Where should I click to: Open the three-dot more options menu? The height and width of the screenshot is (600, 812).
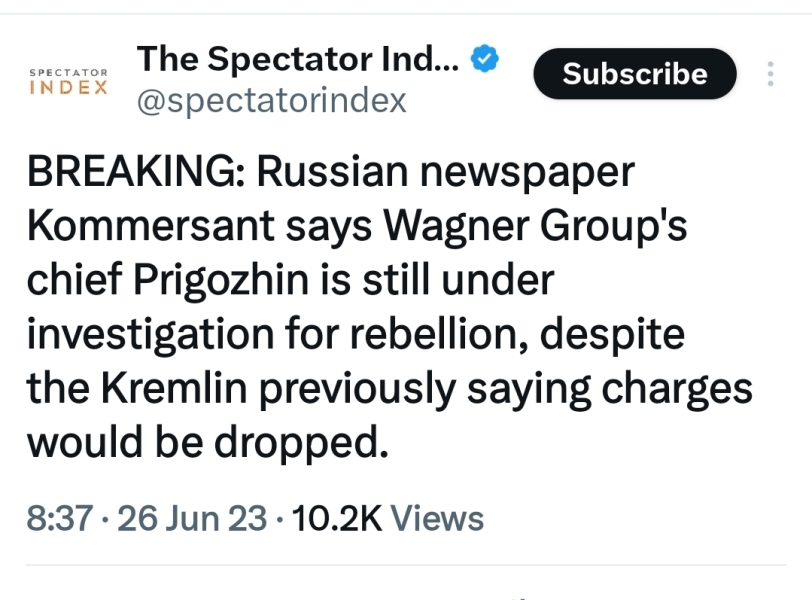point(770,74)
